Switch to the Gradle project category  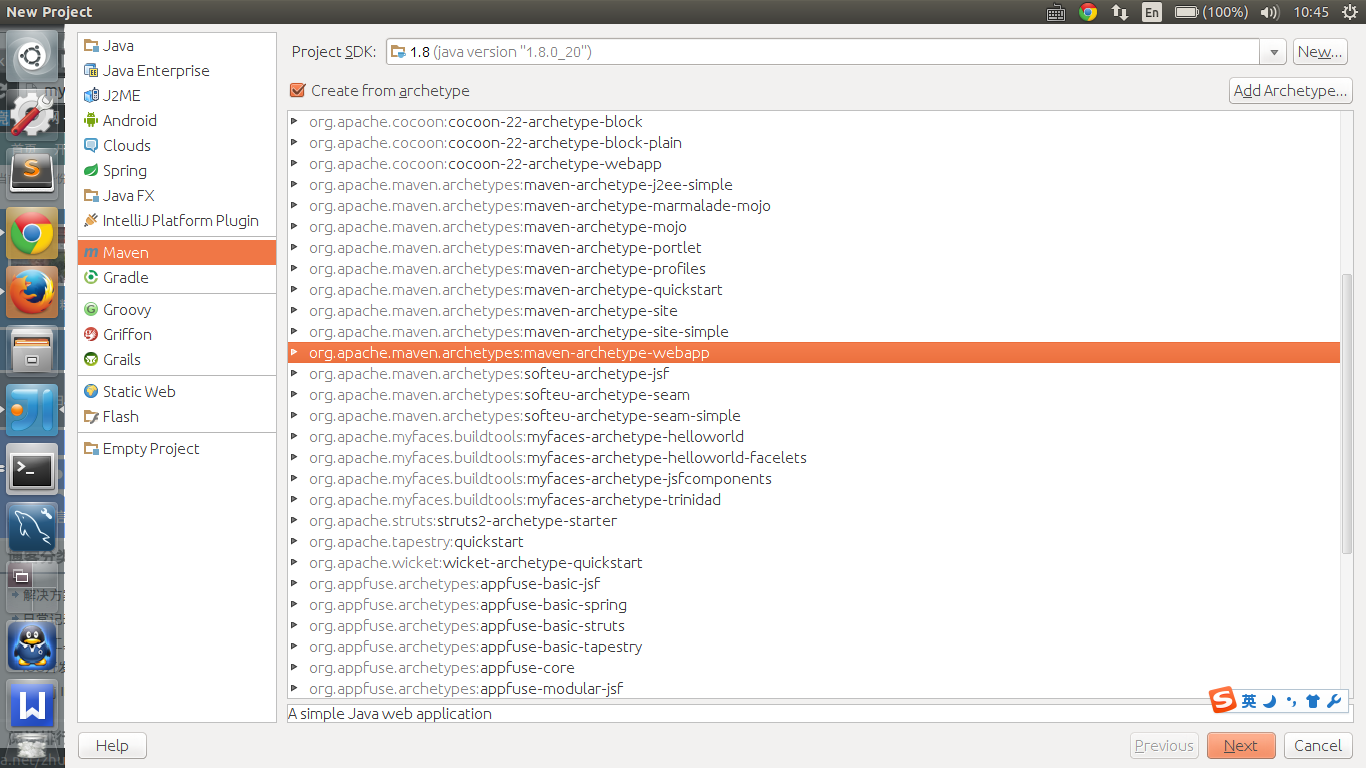coord(177,278)
